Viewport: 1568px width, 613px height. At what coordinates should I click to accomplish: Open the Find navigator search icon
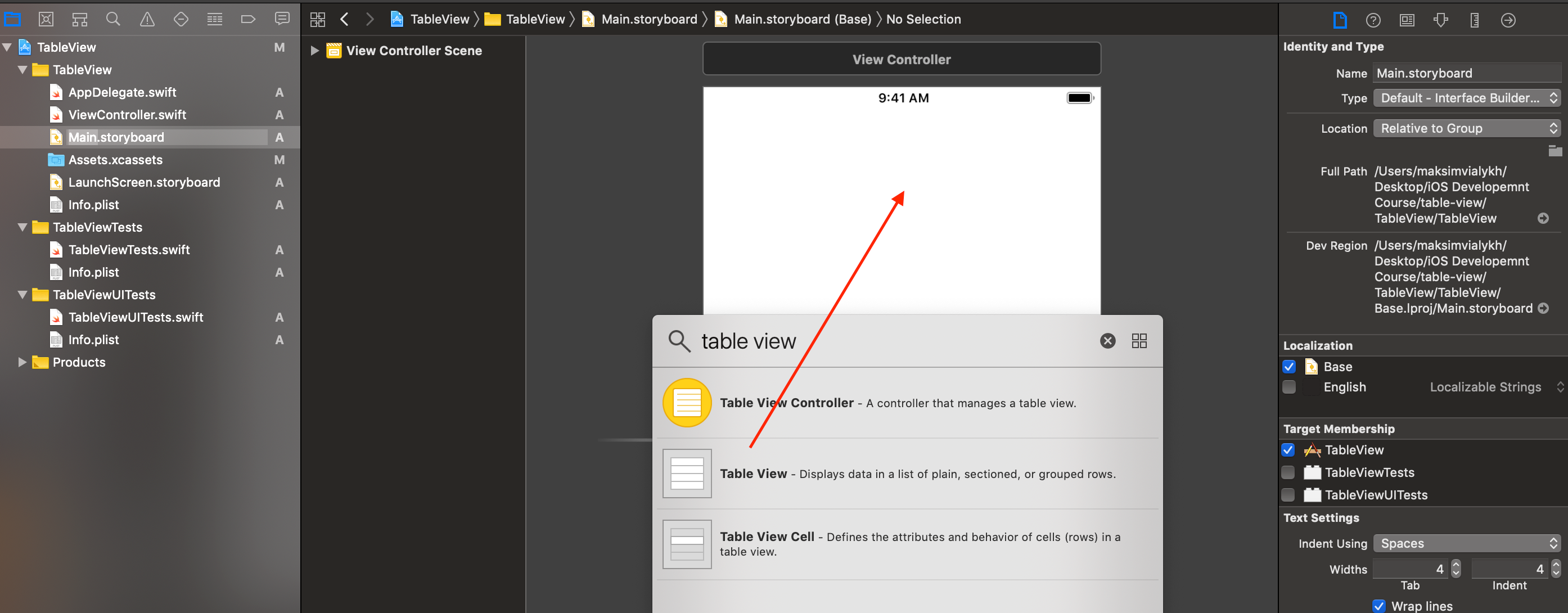click(112, 19)
